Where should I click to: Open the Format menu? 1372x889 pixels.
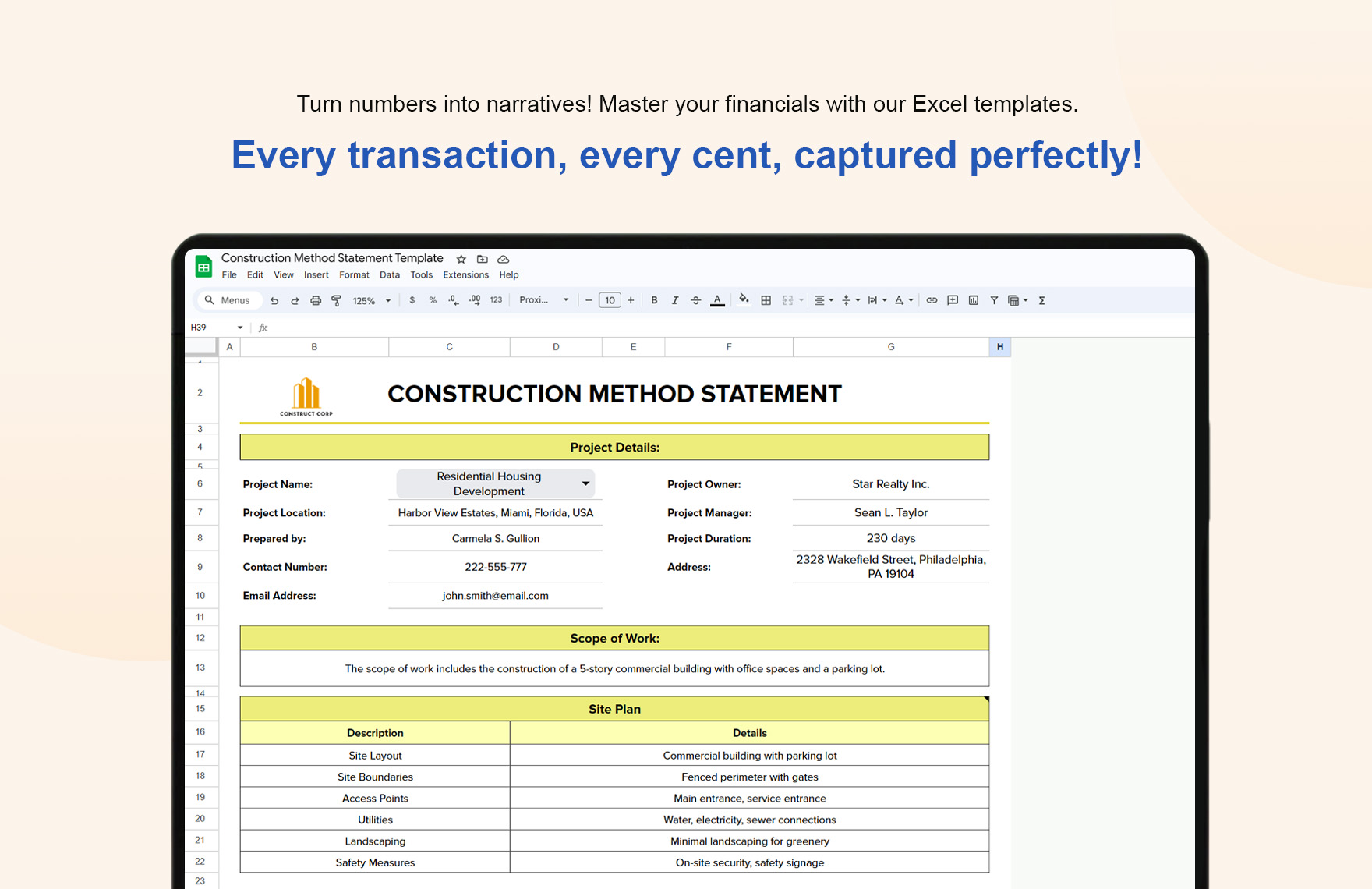click(x=354, y=275)
